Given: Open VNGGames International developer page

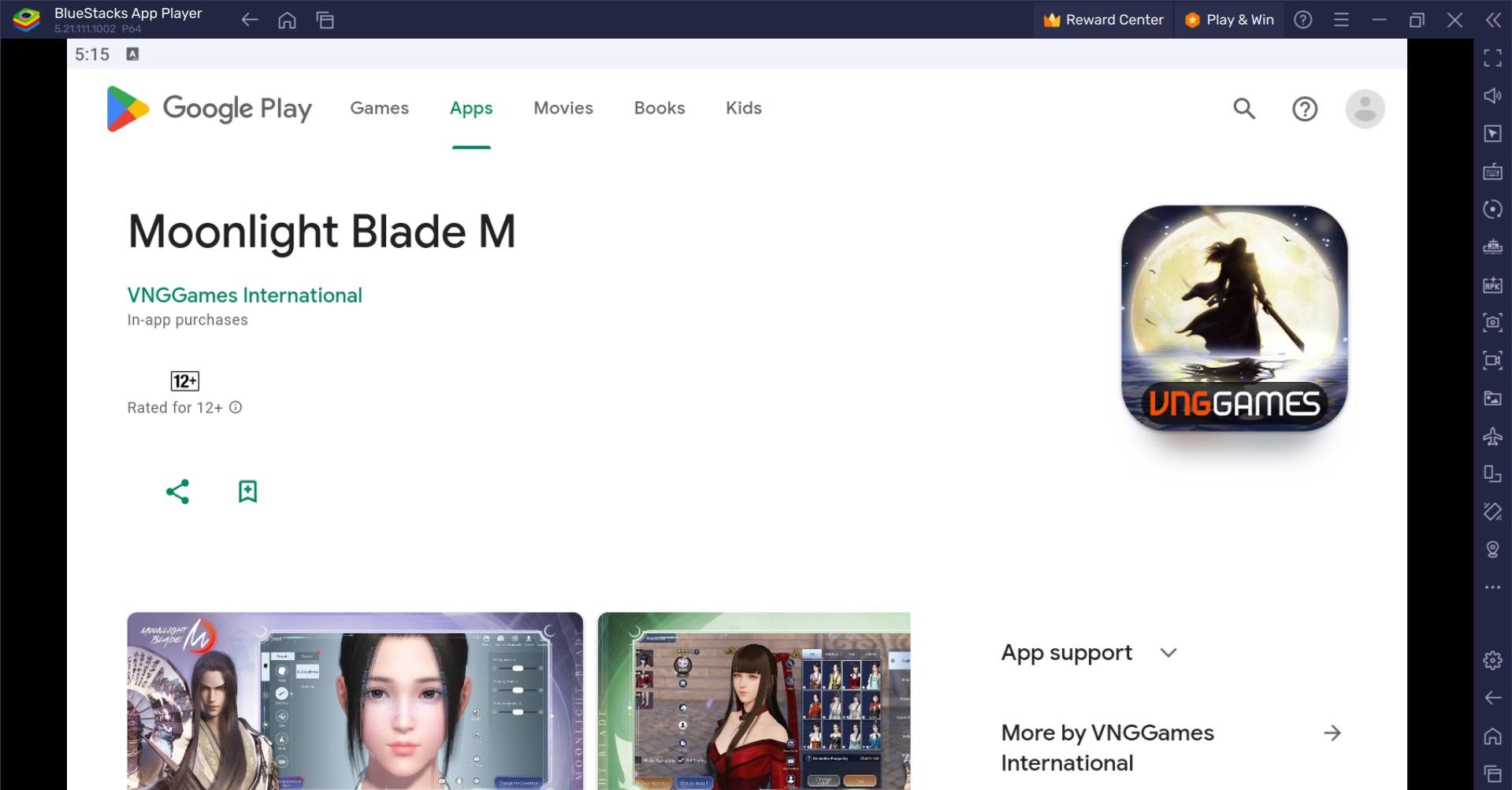Looking at the screenshot, I should [x=245, y=295].
